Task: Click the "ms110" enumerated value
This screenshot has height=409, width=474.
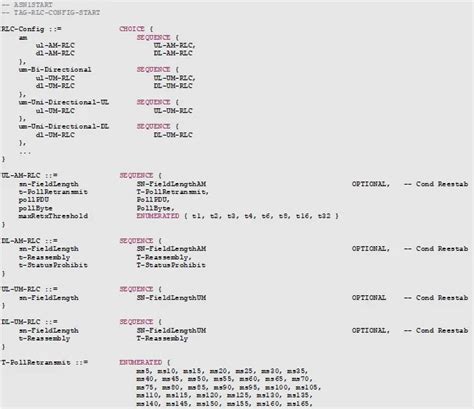Action: point(147,395)
